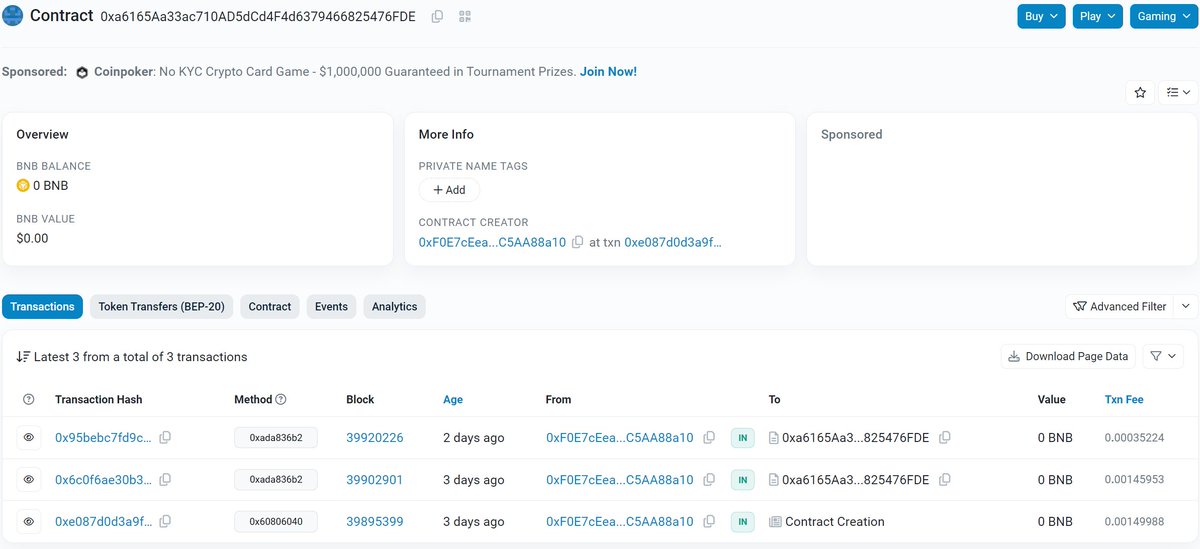Open From address in block 39920226 row
1200x549 pixels.
619,437
